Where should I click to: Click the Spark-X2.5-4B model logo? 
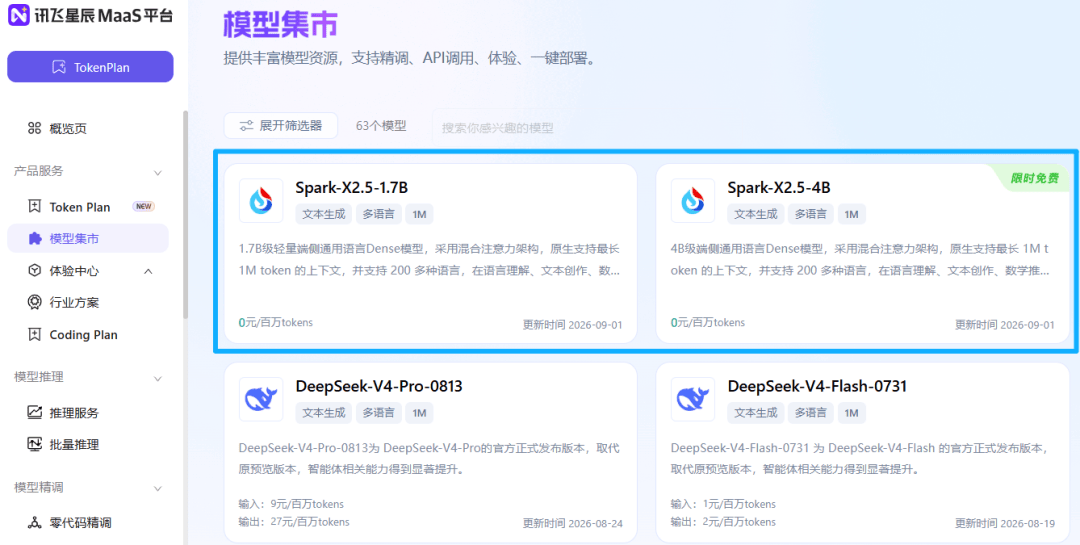693,200
